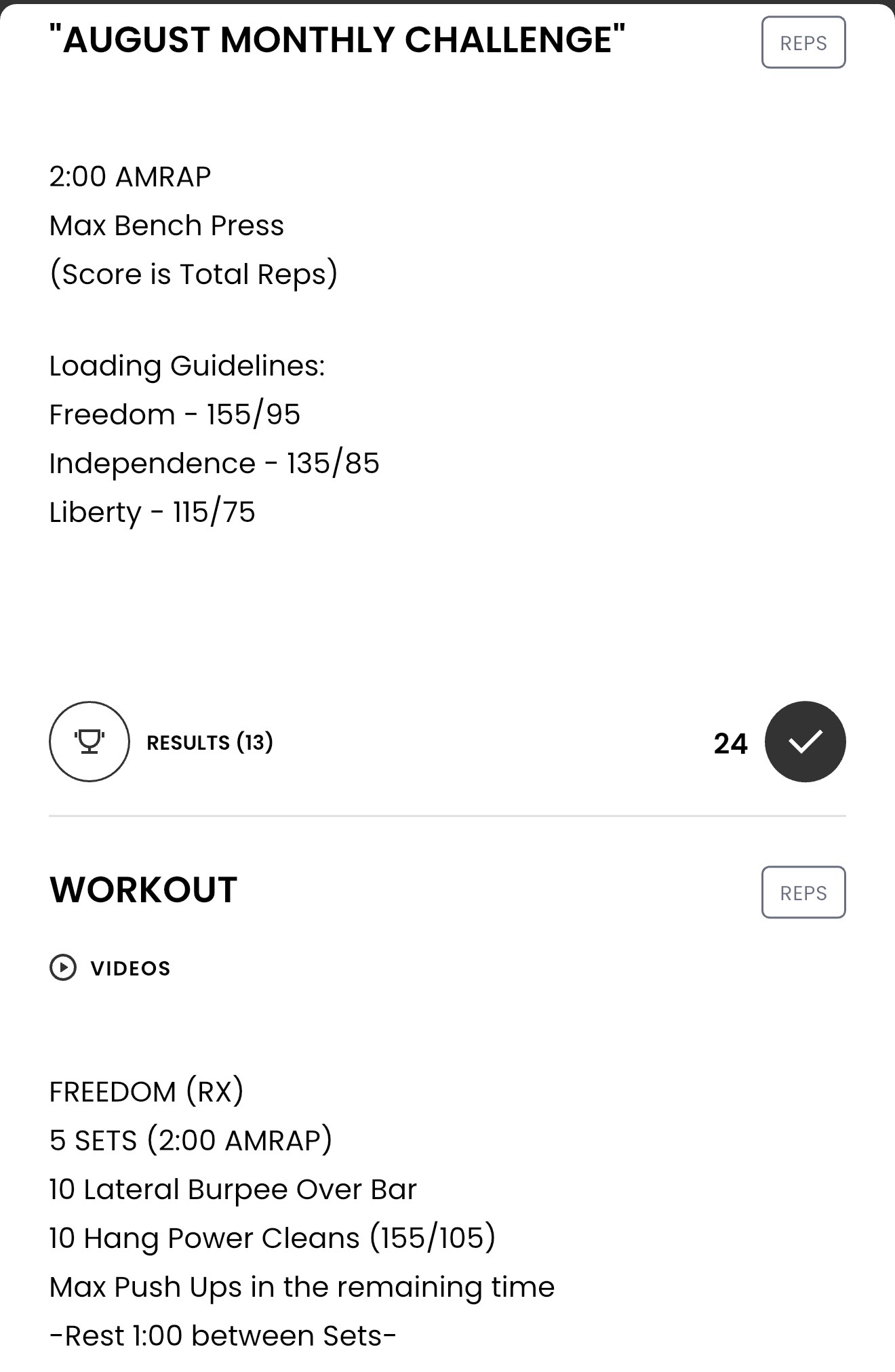Tap REPS badge on August Monthly Challenge
895x1372 pixels.
[x=803, y=43]
